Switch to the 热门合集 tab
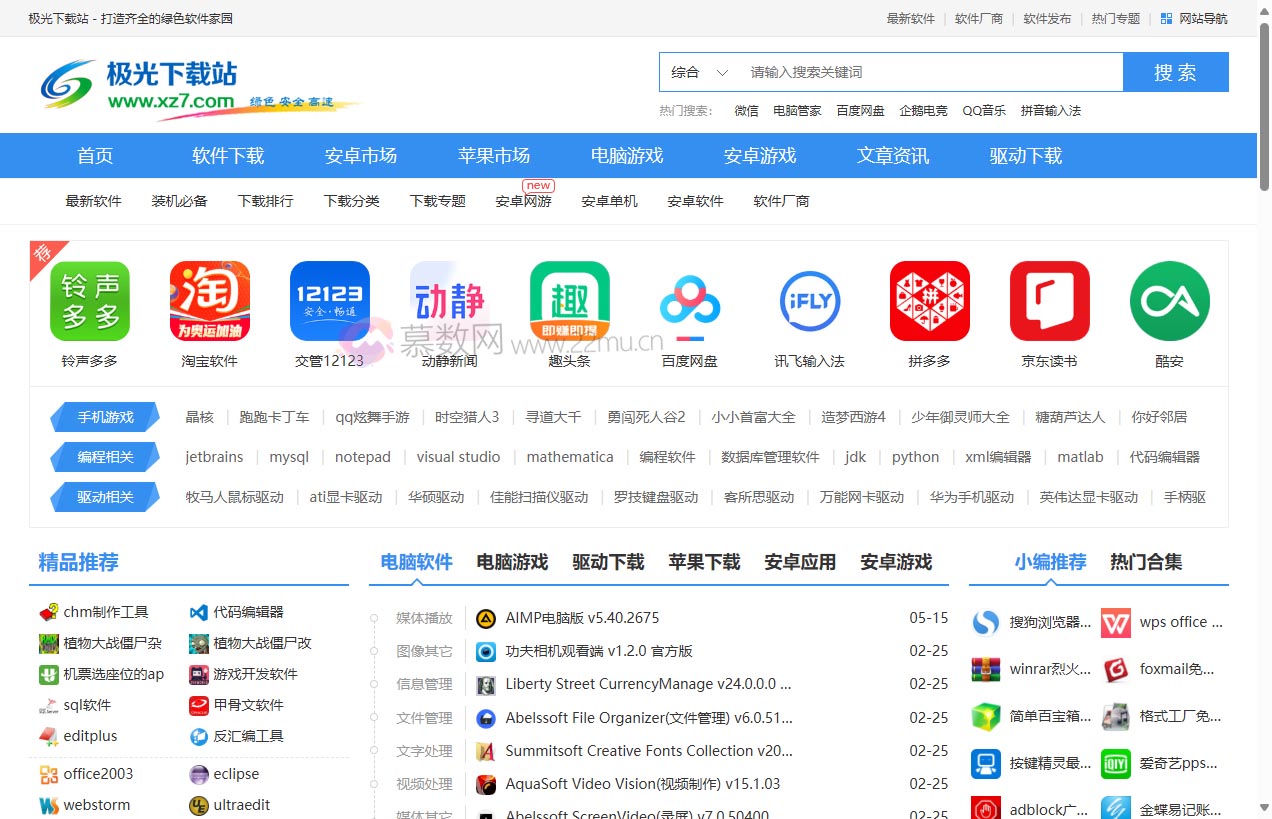 pos(1144,562)
